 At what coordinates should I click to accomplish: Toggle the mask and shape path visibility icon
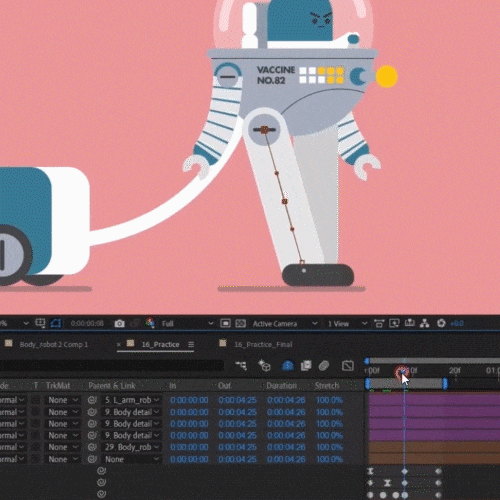coord(55,323)
